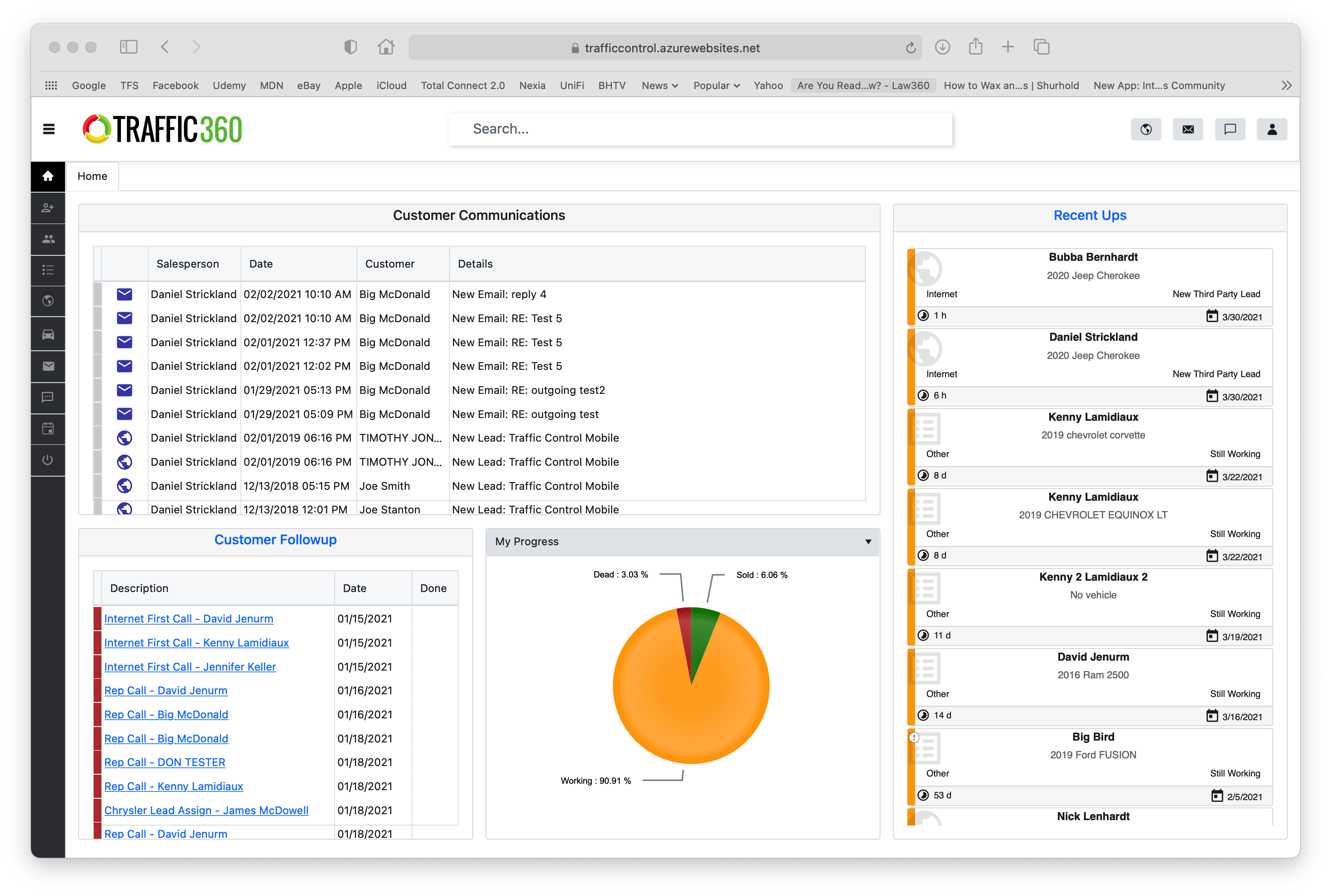The image size is (1331, 896).
Task: Check the Done box for Rep Call - DON TESTER
Action: (x=433, y=762)
